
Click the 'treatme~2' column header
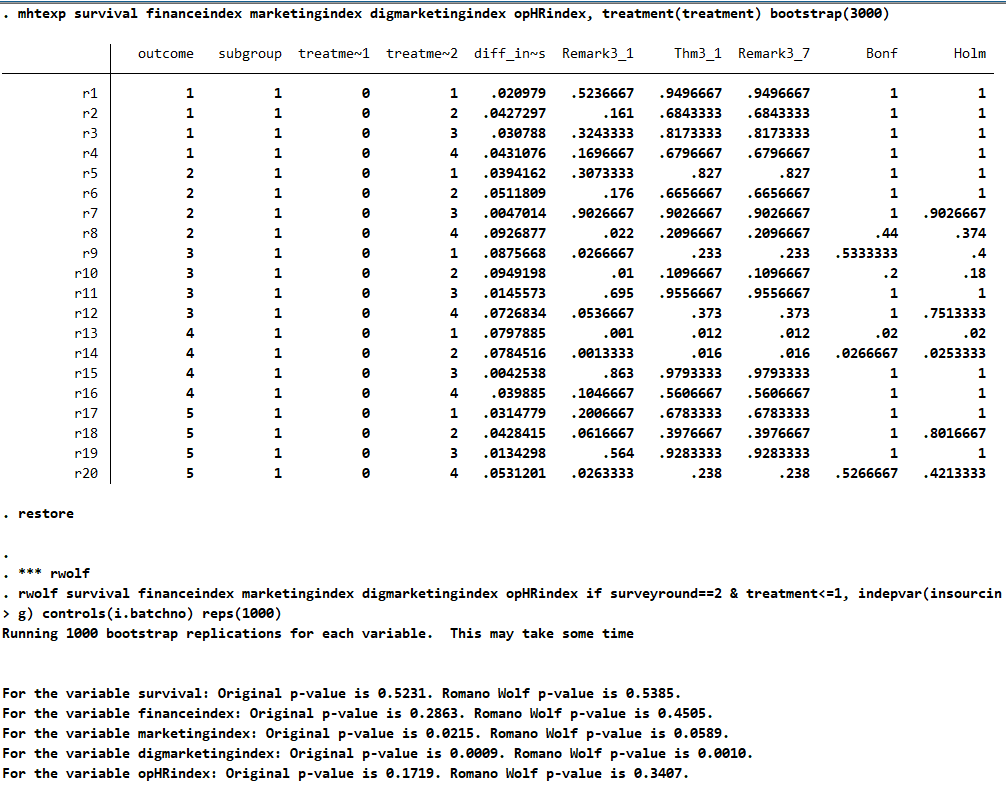click(x=422, y=53)
